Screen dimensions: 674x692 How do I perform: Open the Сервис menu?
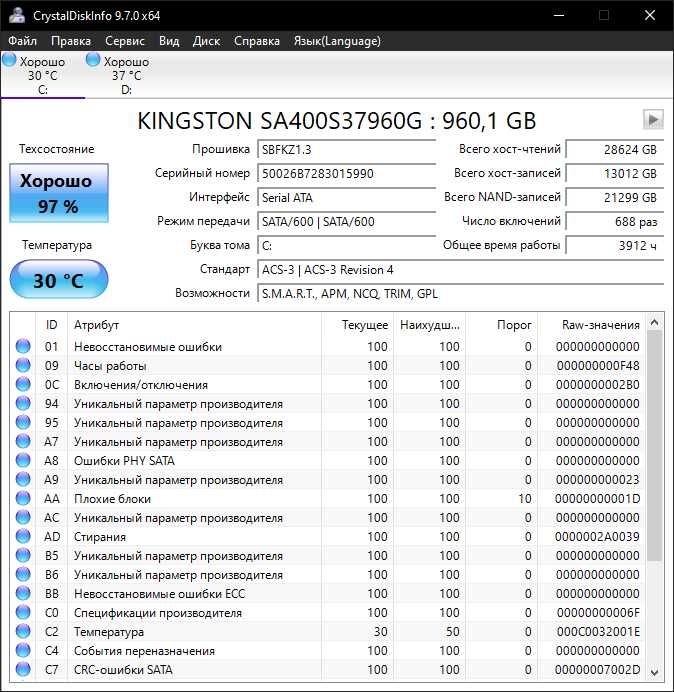(124, 41)
